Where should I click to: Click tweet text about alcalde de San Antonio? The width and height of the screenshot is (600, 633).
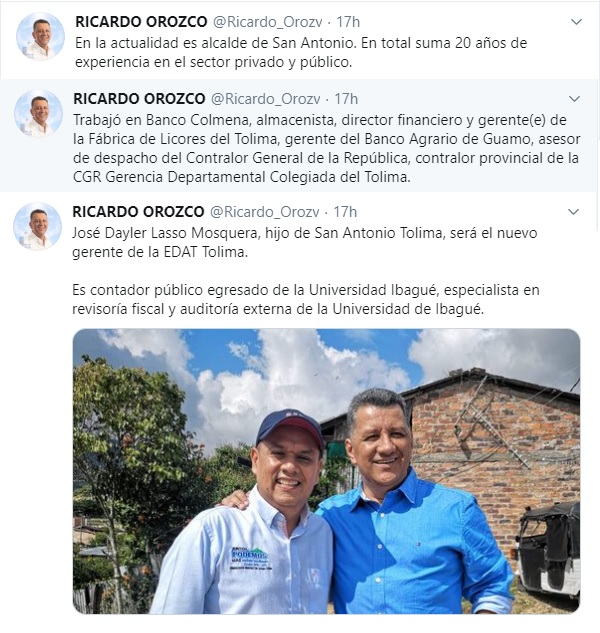pyautogui.click(x=301, y=52)
